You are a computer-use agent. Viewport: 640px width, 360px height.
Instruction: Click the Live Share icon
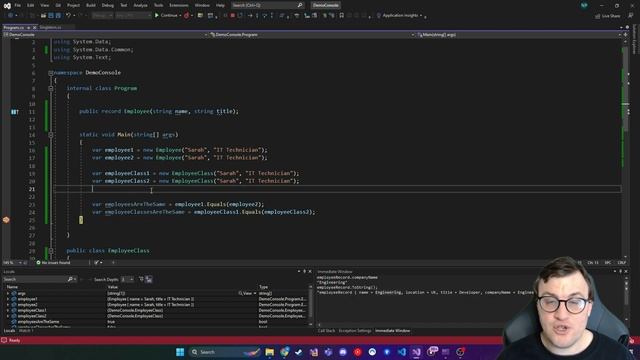tap(598, 16)
